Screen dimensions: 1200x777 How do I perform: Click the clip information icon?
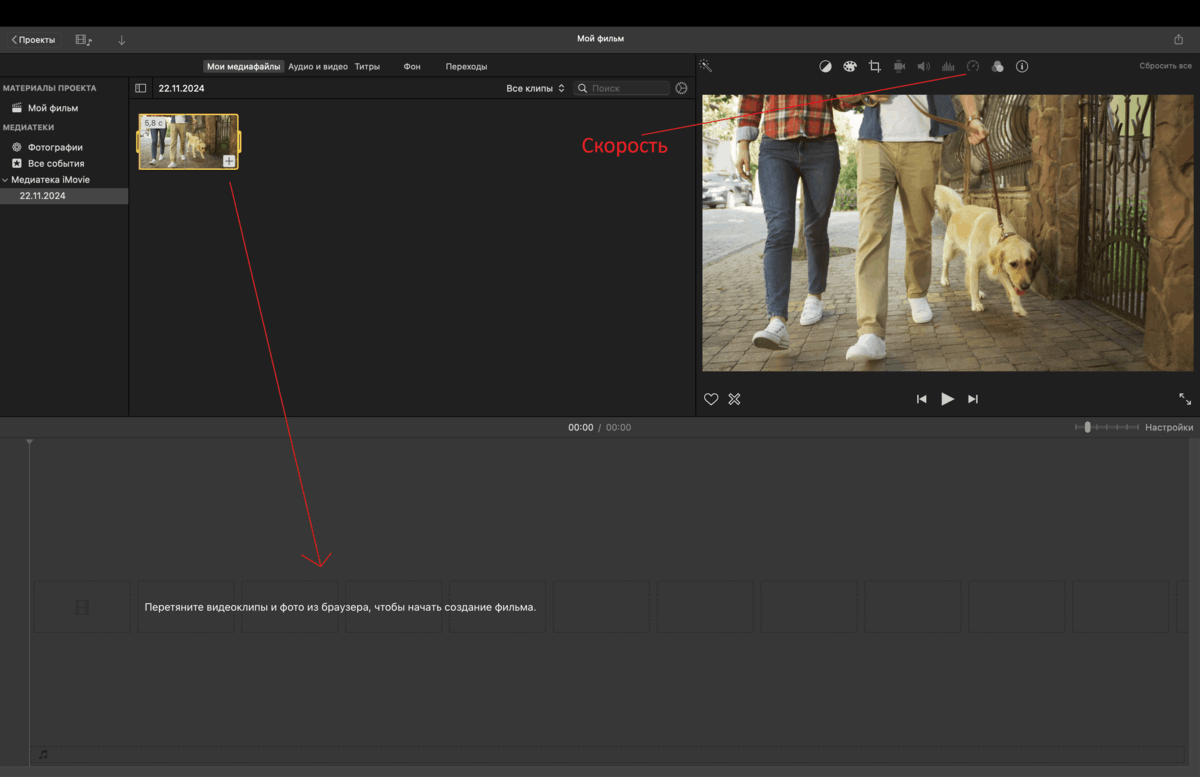1022,66
